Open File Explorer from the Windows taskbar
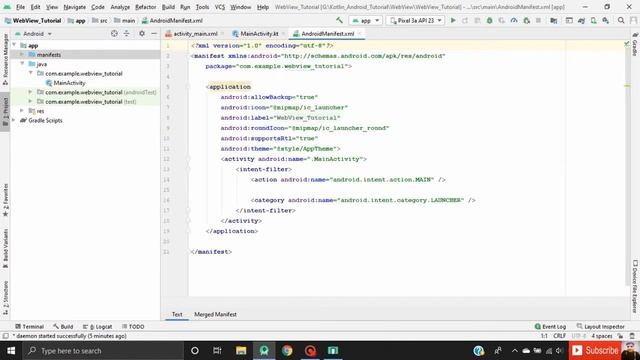The height and width of the screenshot is (360, 640). (x=241, y=351)
